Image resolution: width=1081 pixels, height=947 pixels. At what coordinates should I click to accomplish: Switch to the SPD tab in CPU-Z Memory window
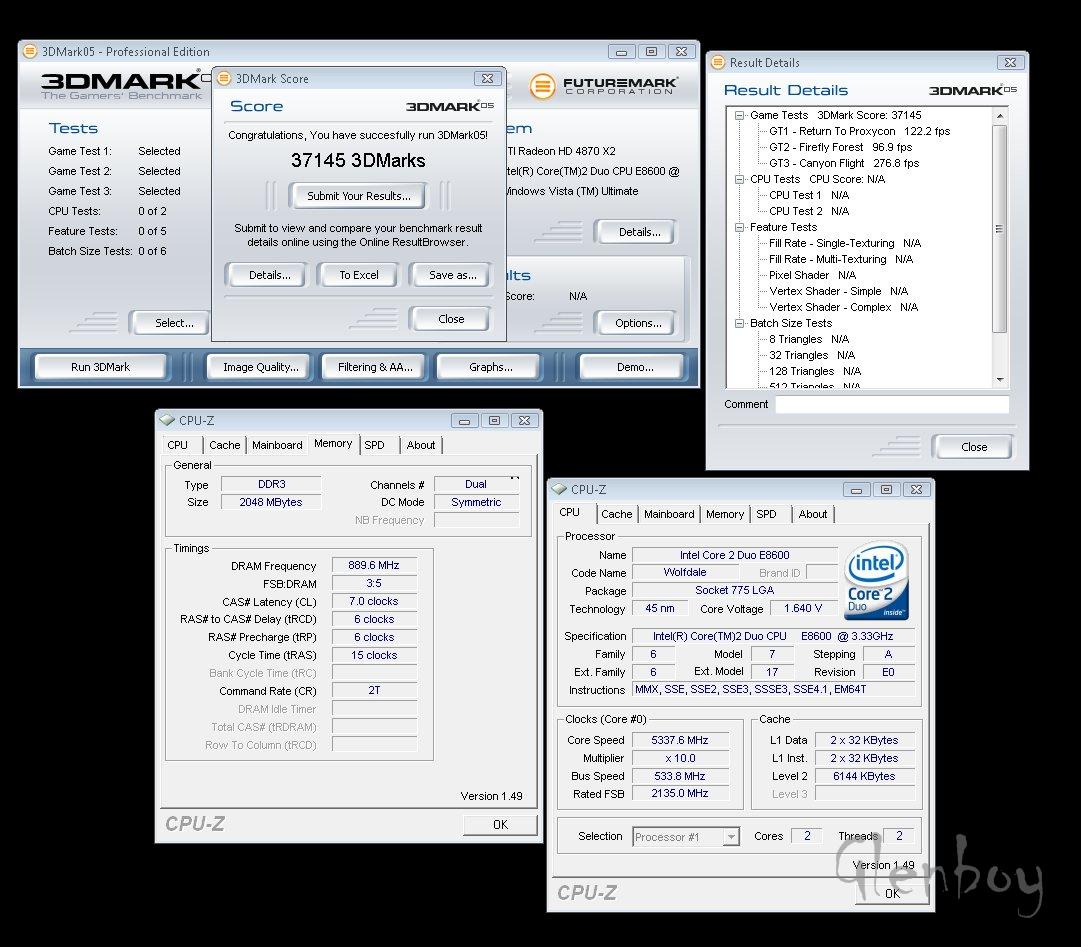pos(374,445)
